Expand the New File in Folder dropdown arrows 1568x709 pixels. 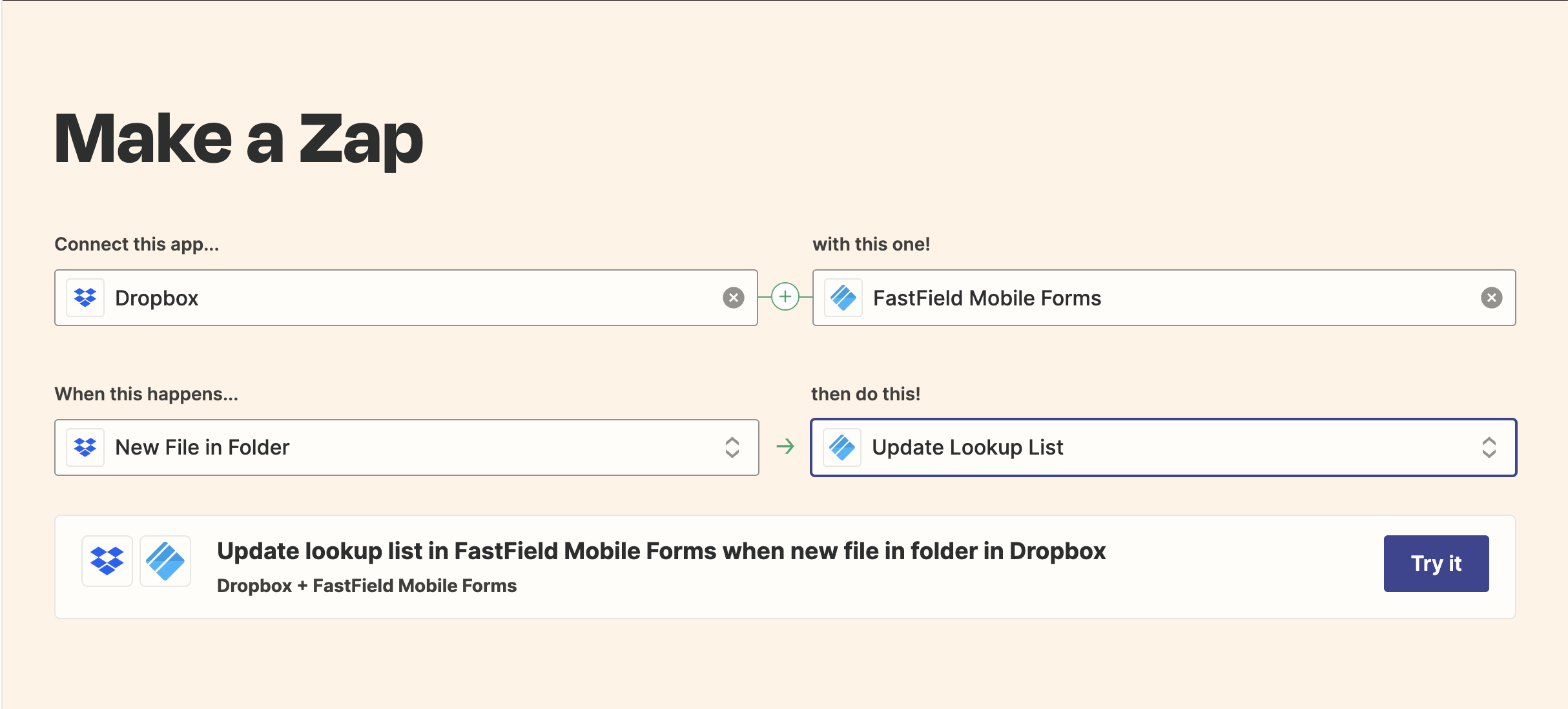(x=732, y=447)
